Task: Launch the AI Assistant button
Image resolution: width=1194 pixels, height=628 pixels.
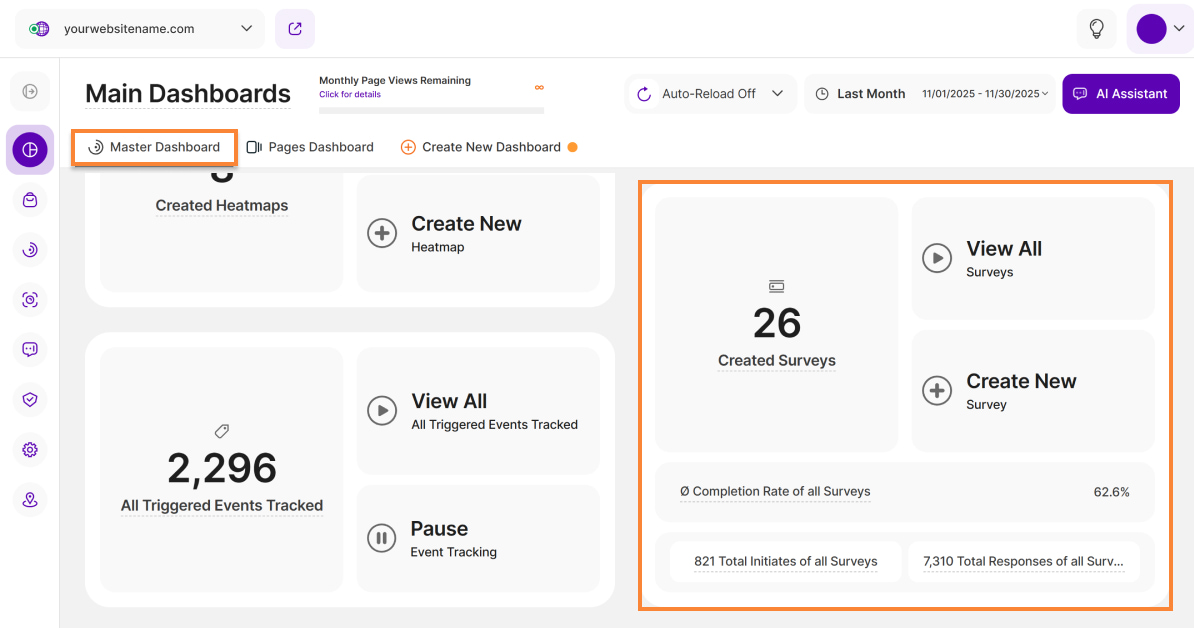Action: coord(1120,94)
